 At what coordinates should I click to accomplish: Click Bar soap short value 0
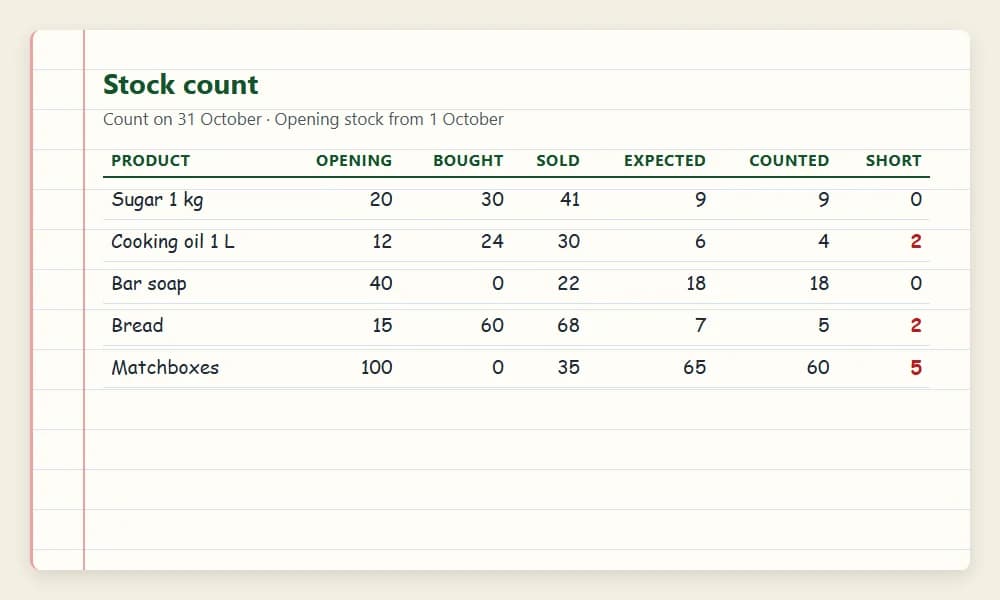pos(916,284)
